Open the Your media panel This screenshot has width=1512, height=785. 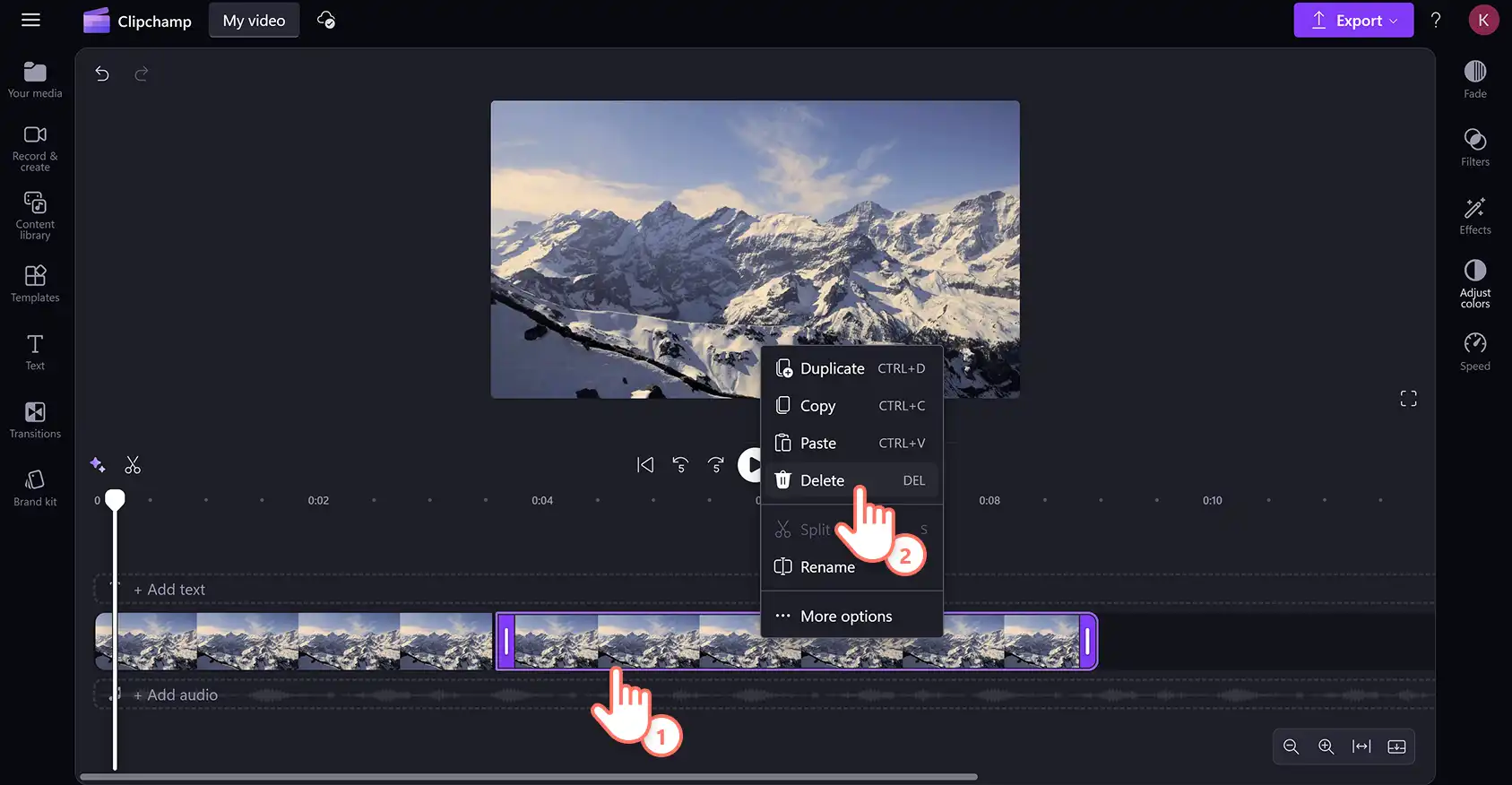pos(35,80)
